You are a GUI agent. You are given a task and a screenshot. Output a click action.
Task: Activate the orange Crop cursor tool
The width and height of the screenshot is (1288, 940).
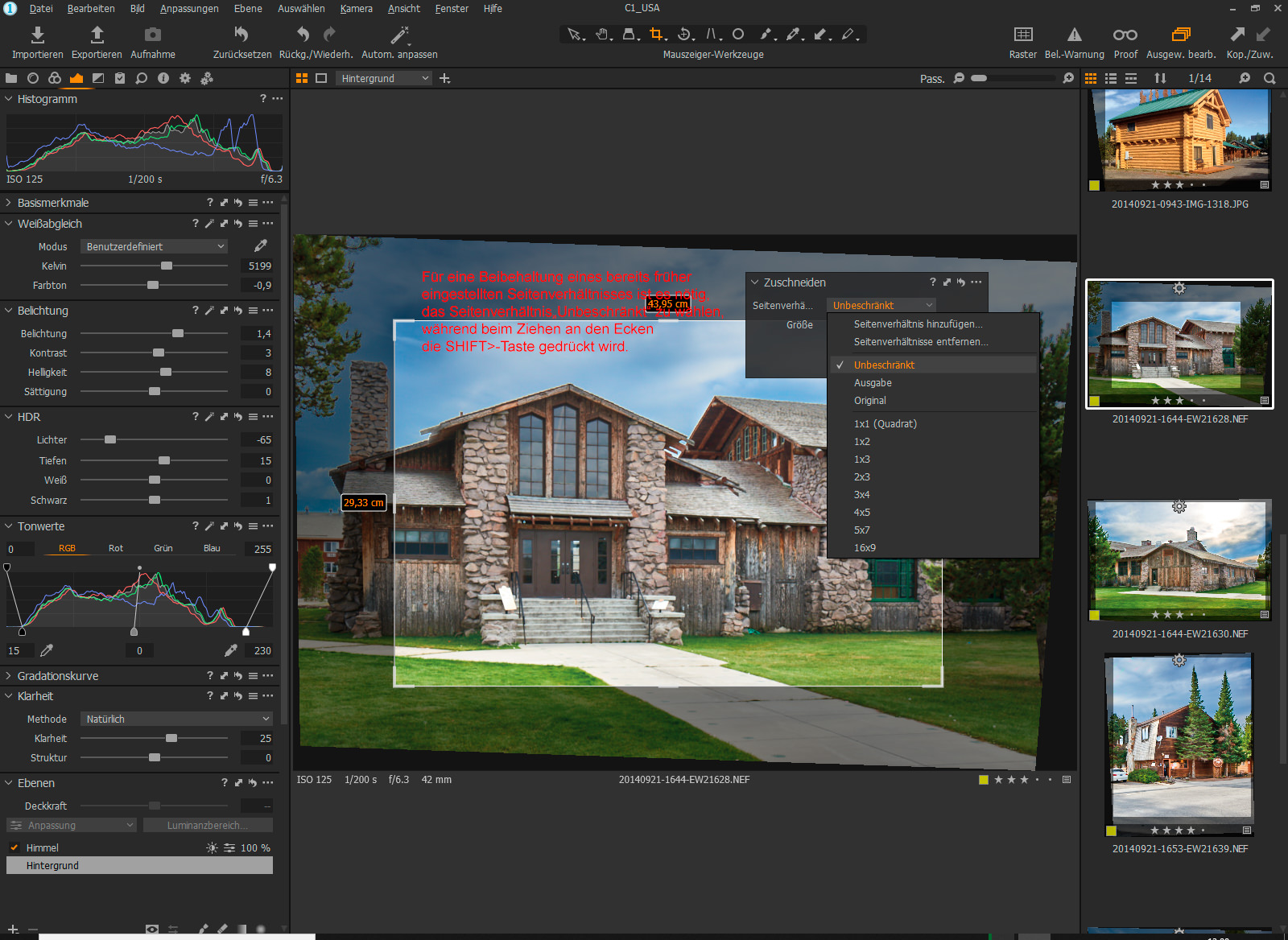(x=657, y=35)
